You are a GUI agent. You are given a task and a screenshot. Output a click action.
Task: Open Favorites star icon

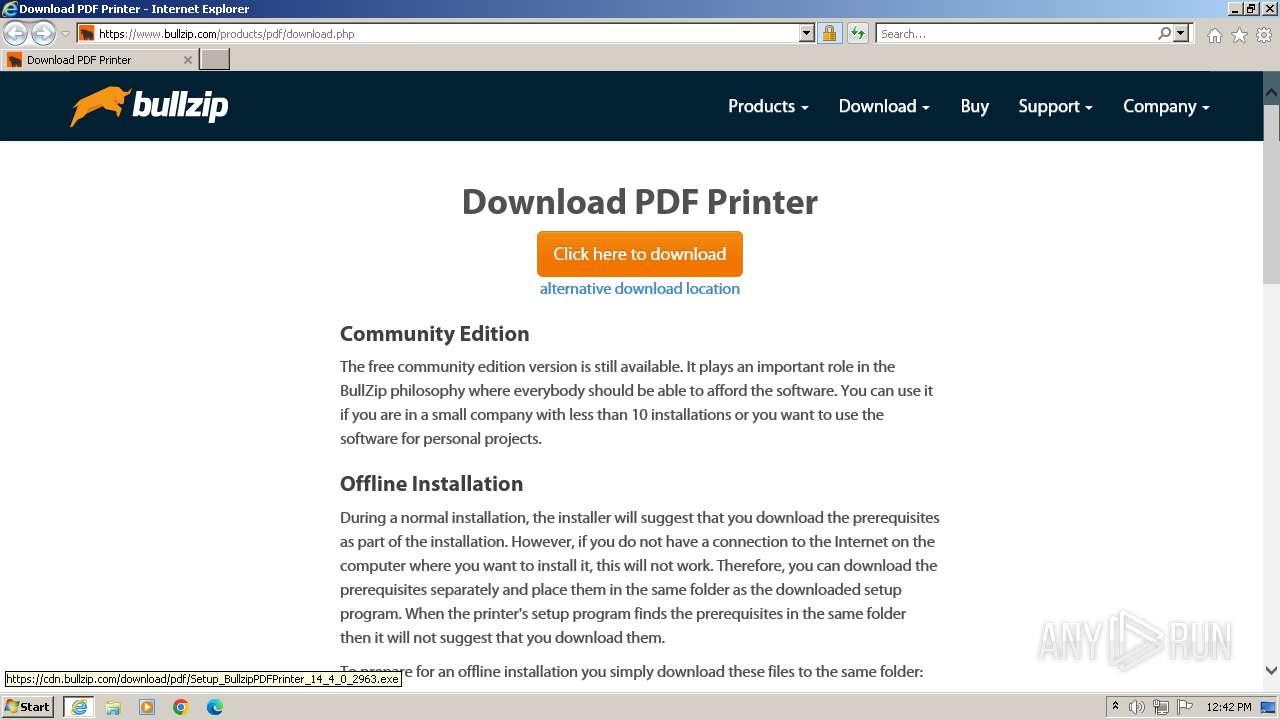[1239, 35]
